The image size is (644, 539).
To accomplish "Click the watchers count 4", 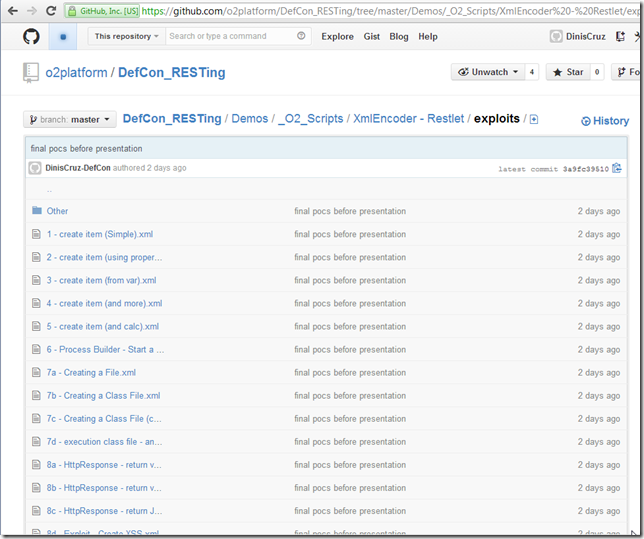I will 531,72.
